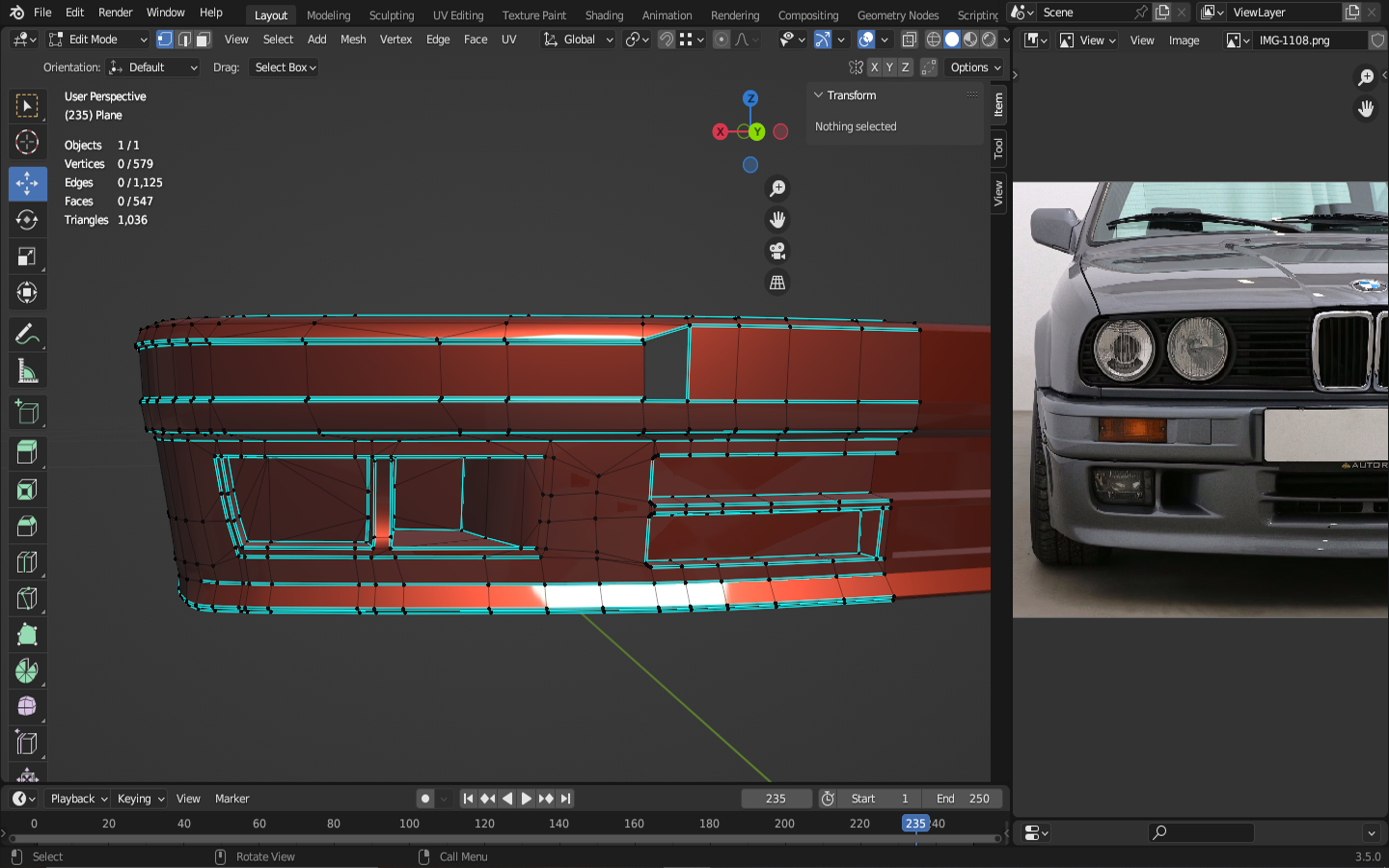Select the Bevel tool
The height and width of the screenshot is (868, 1389).
point(27,526)
